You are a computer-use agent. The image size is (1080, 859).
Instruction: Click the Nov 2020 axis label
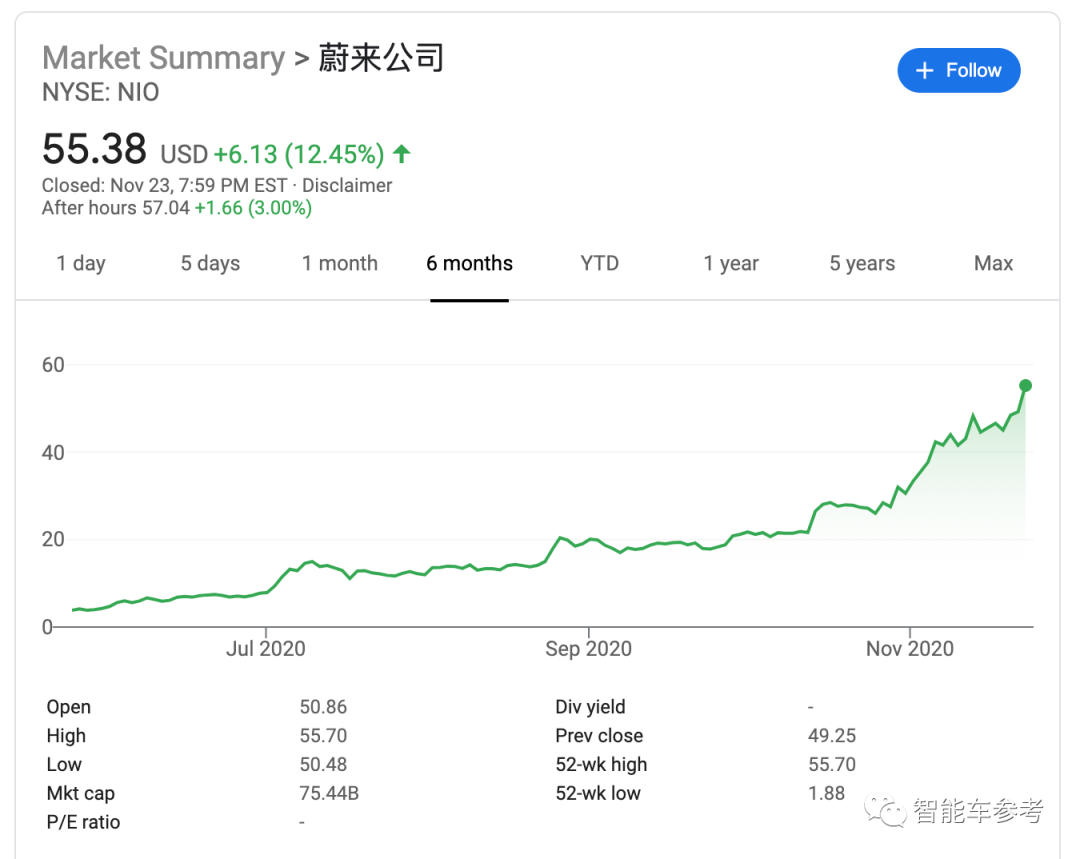pyautogui.click(x=910, y=648)
